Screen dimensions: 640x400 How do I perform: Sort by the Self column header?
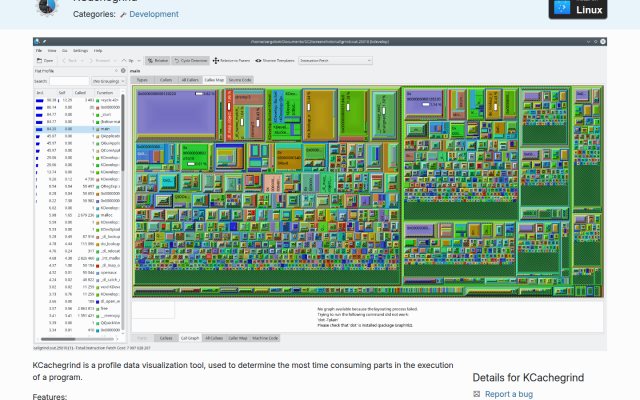click(63, 93)
